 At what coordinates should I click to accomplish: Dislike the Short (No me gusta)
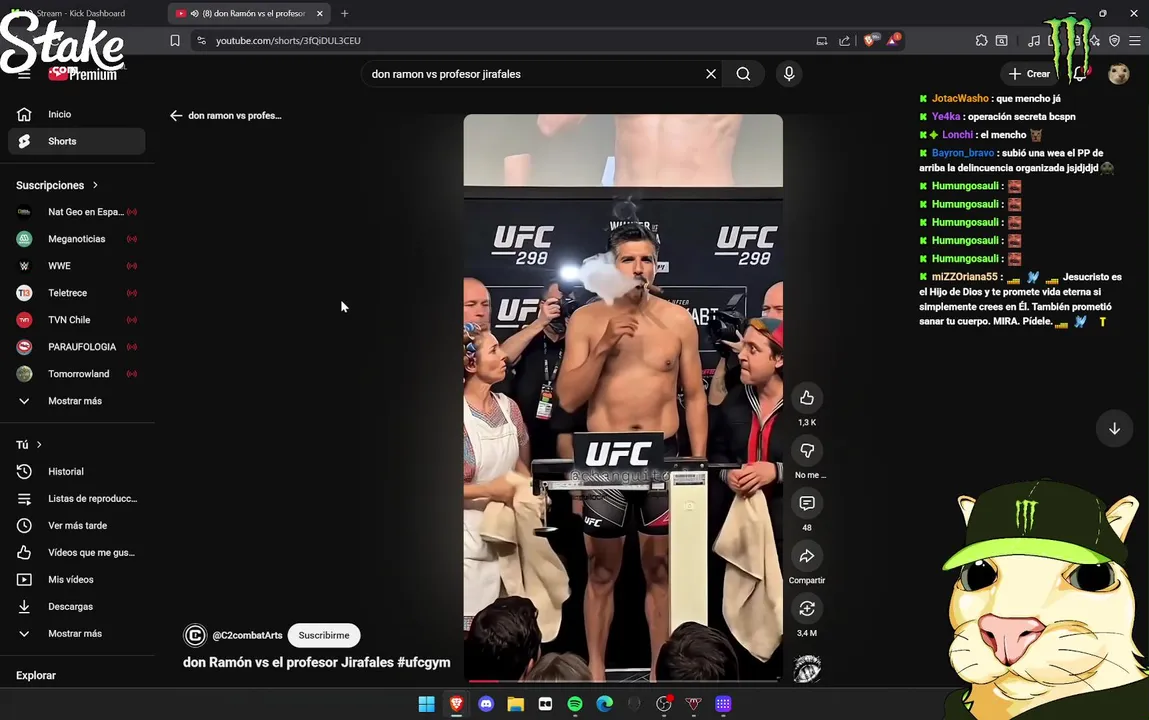[807, 450]
